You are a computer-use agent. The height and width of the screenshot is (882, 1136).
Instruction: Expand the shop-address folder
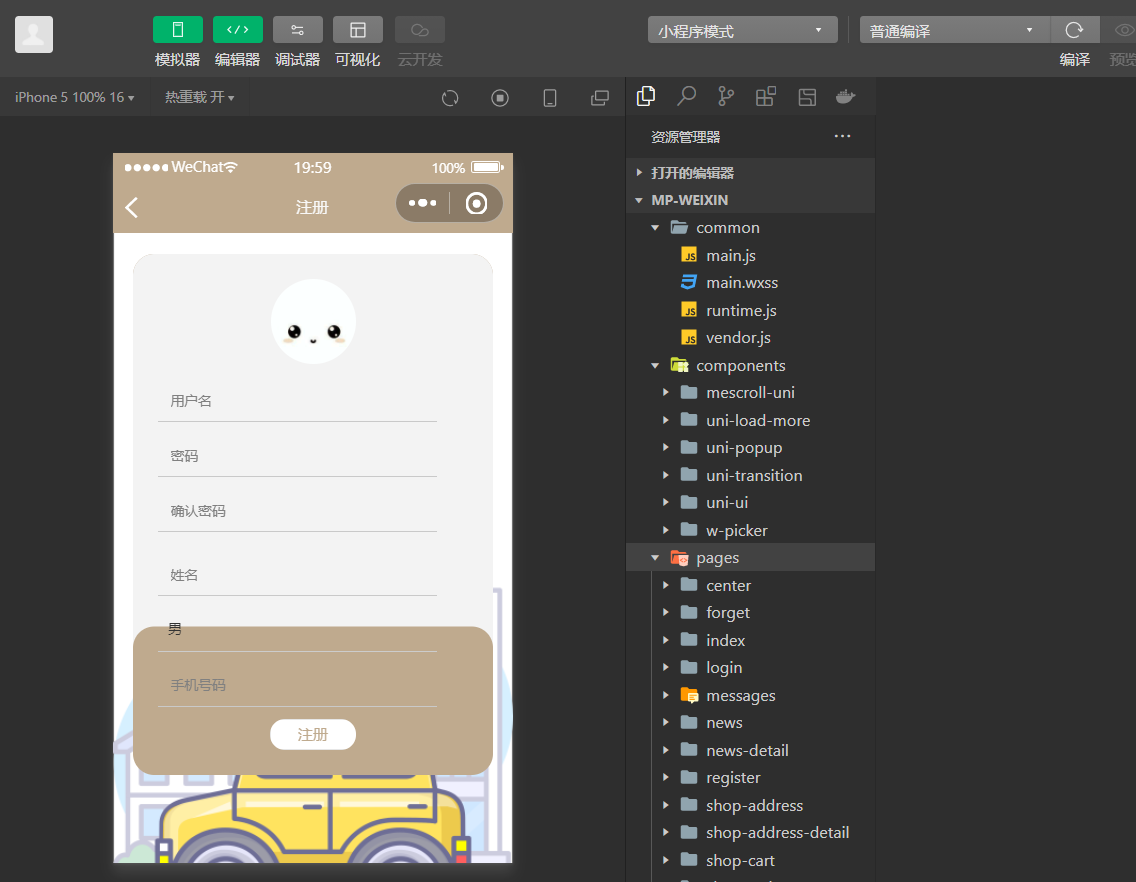[751, 806]
